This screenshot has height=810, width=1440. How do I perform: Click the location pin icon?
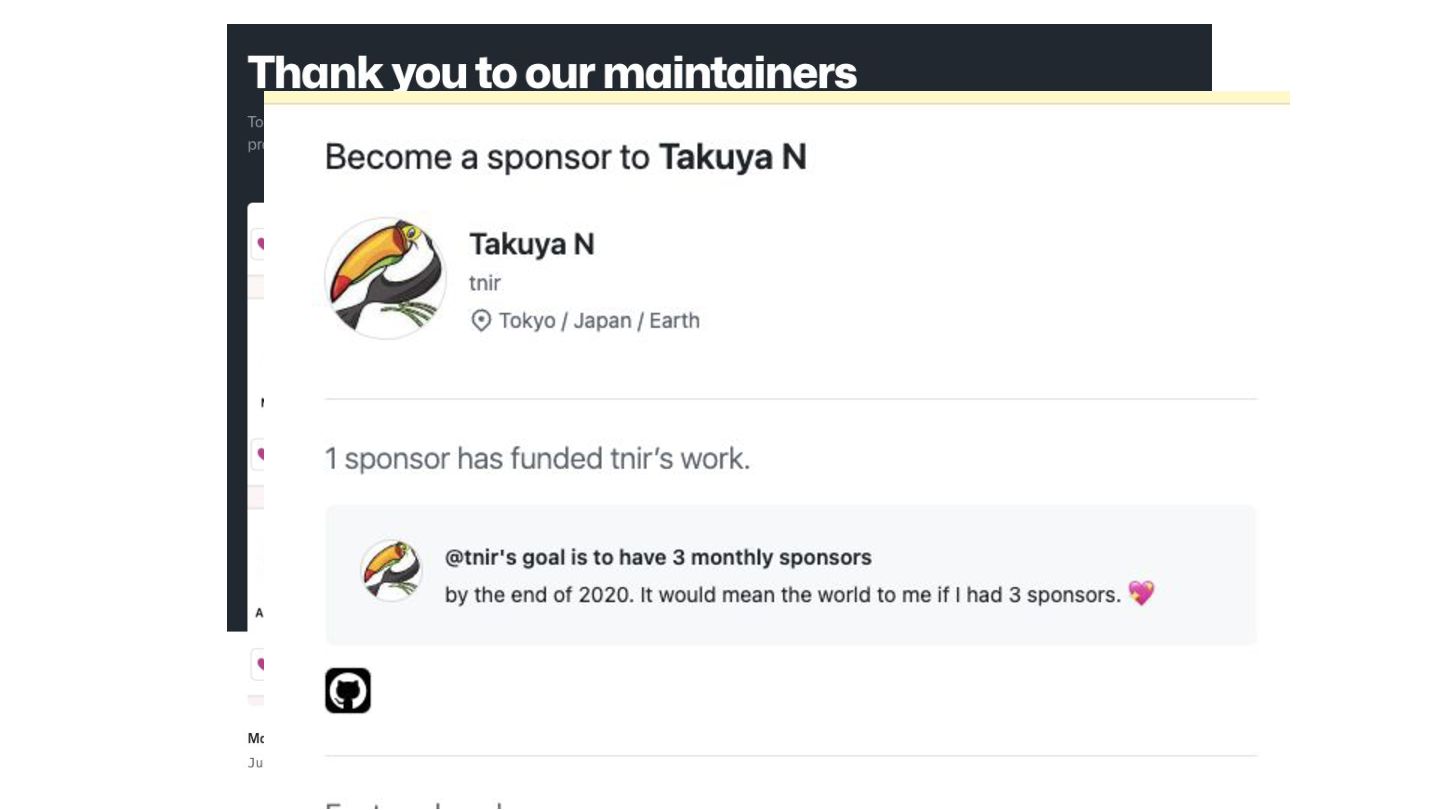point(481,321)
